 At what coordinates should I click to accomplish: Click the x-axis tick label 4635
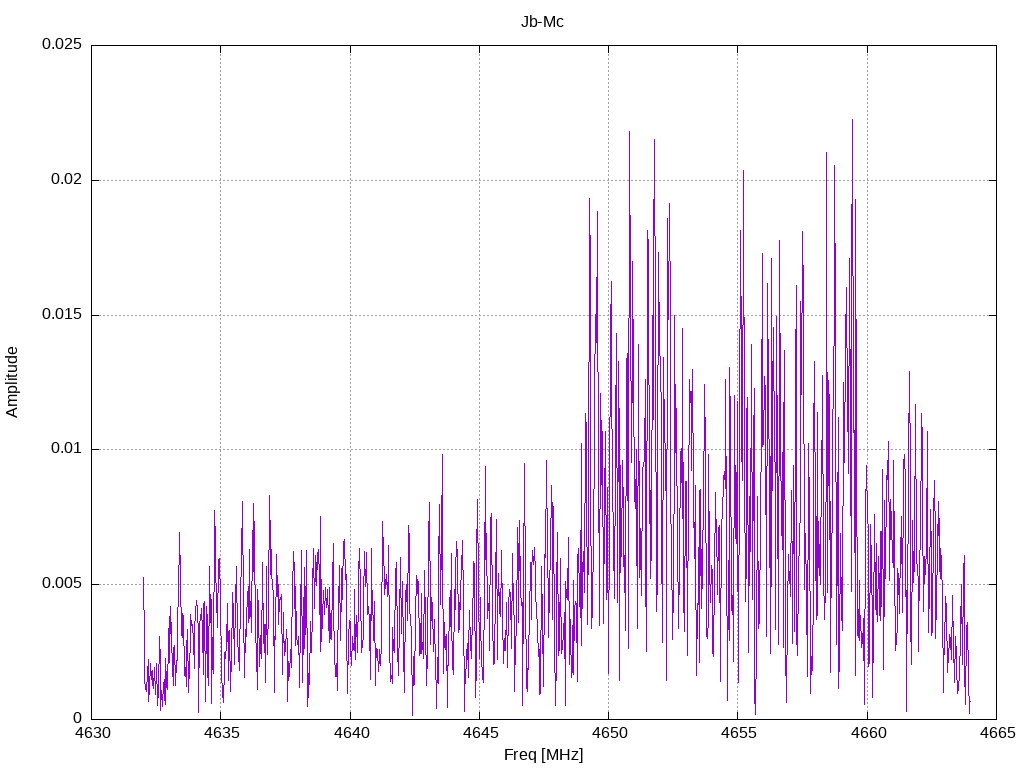click(221, 733)
